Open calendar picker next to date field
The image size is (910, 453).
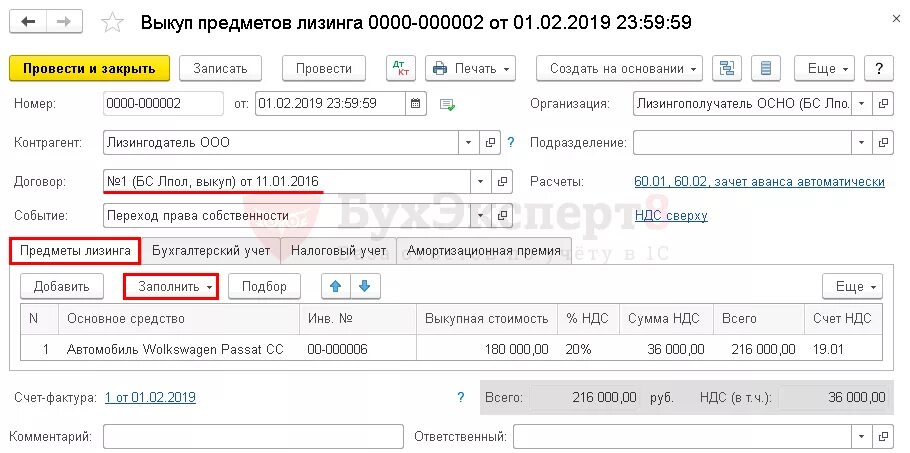point(416,104)
